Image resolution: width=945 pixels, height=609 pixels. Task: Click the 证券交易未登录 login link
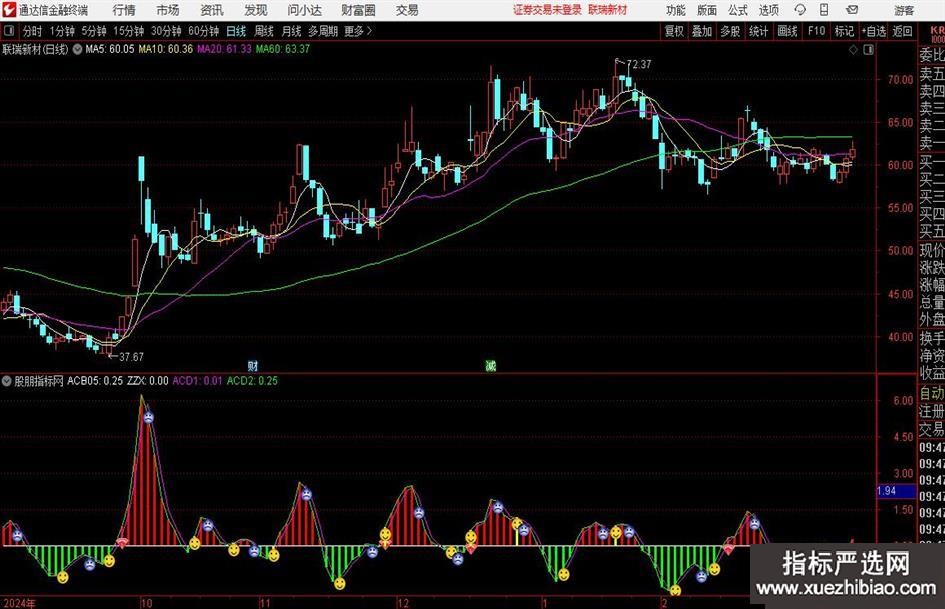[x=547, y=10]
